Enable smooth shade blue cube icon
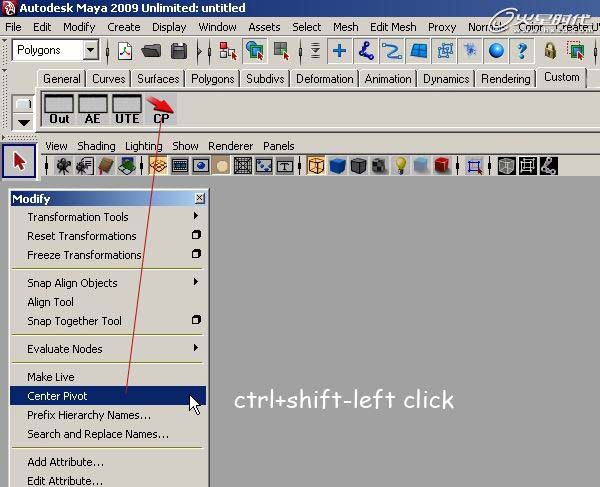600x487 pixels. (x=337, y=166)
